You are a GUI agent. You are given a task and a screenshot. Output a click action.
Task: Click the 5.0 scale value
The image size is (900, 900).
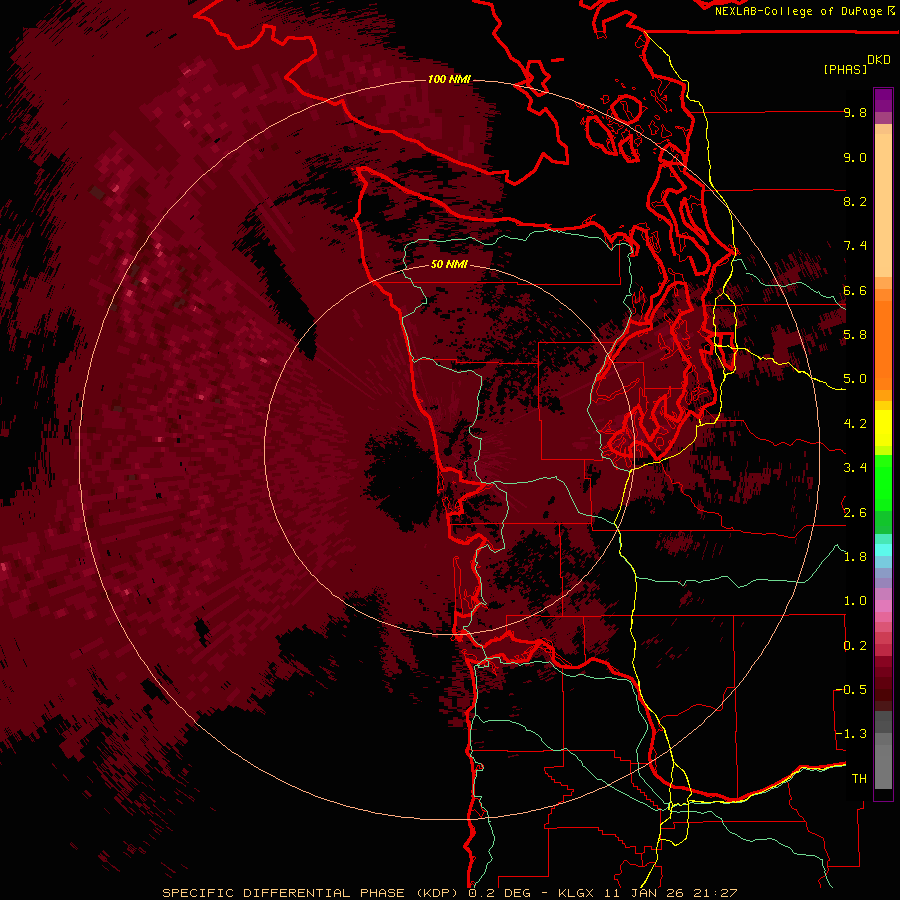pos(855,379)
